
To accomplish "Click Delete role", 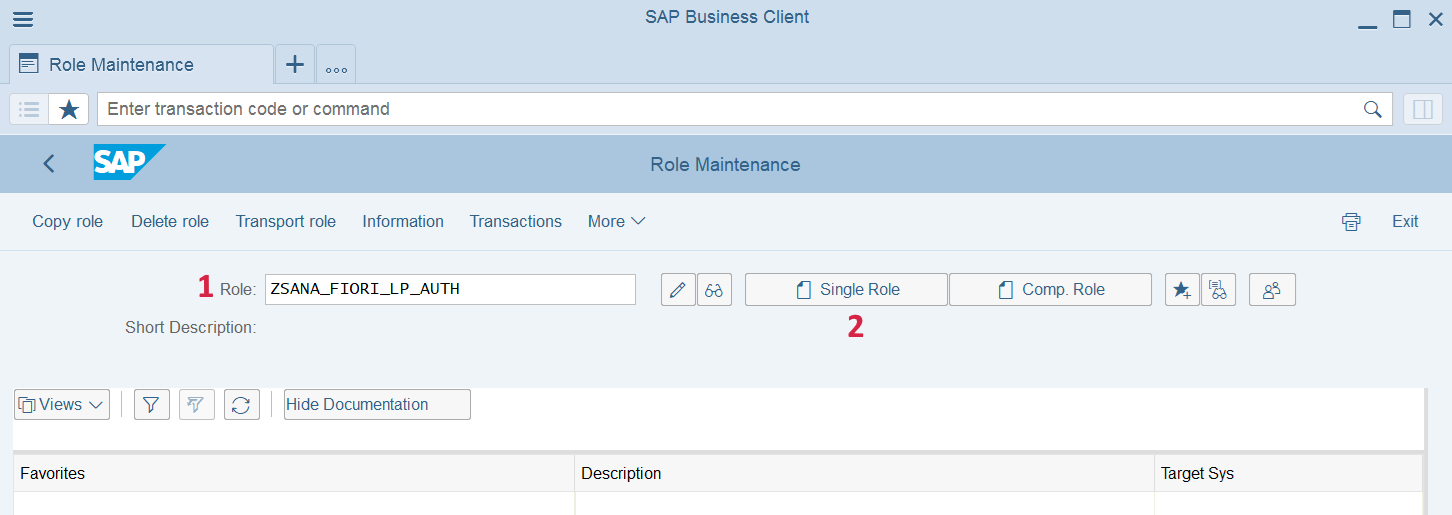I will coord(170,222).
